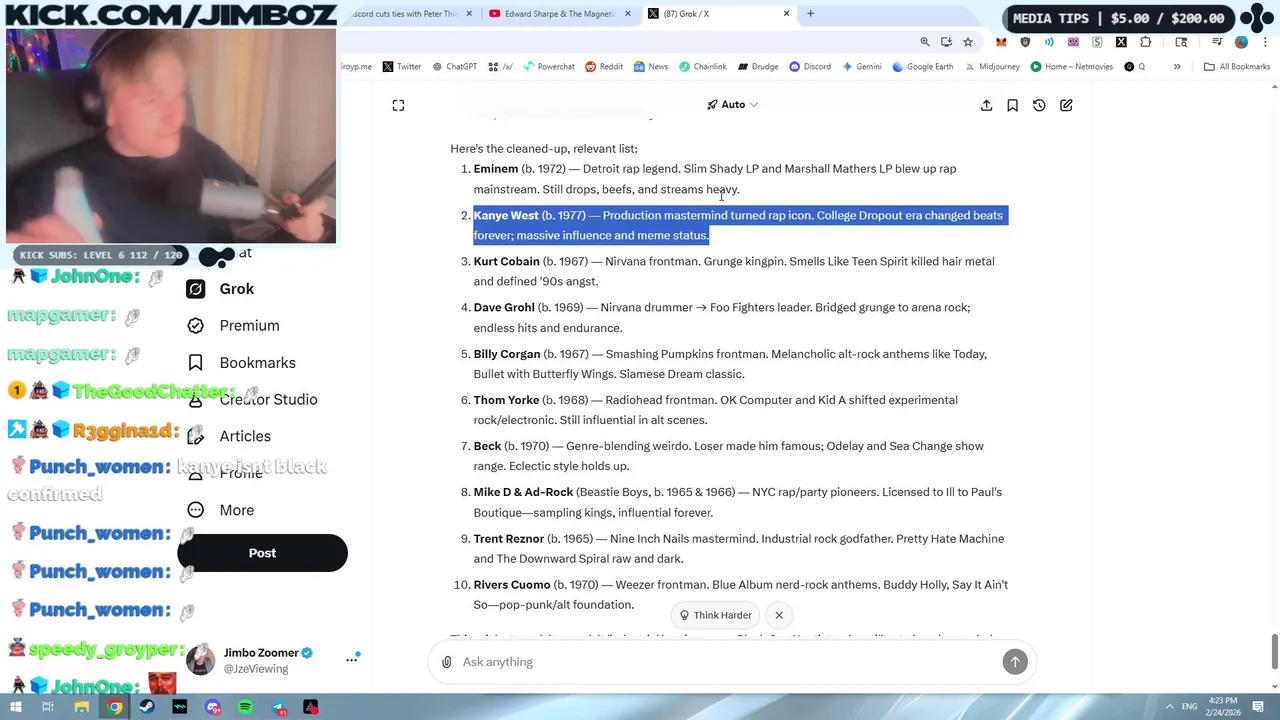Open the /x/ bookmark

[501, 67]
